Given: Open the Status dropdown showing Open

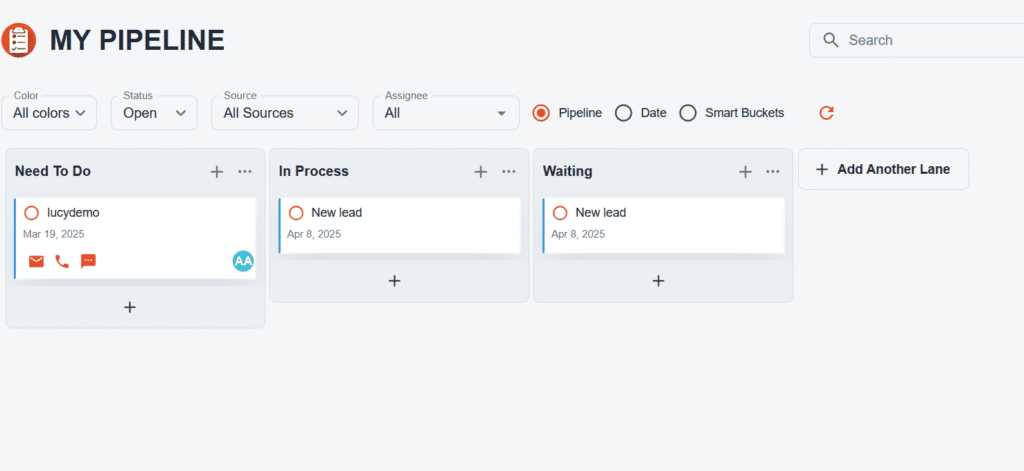Looking at the screenshot, I should [154, 113].
